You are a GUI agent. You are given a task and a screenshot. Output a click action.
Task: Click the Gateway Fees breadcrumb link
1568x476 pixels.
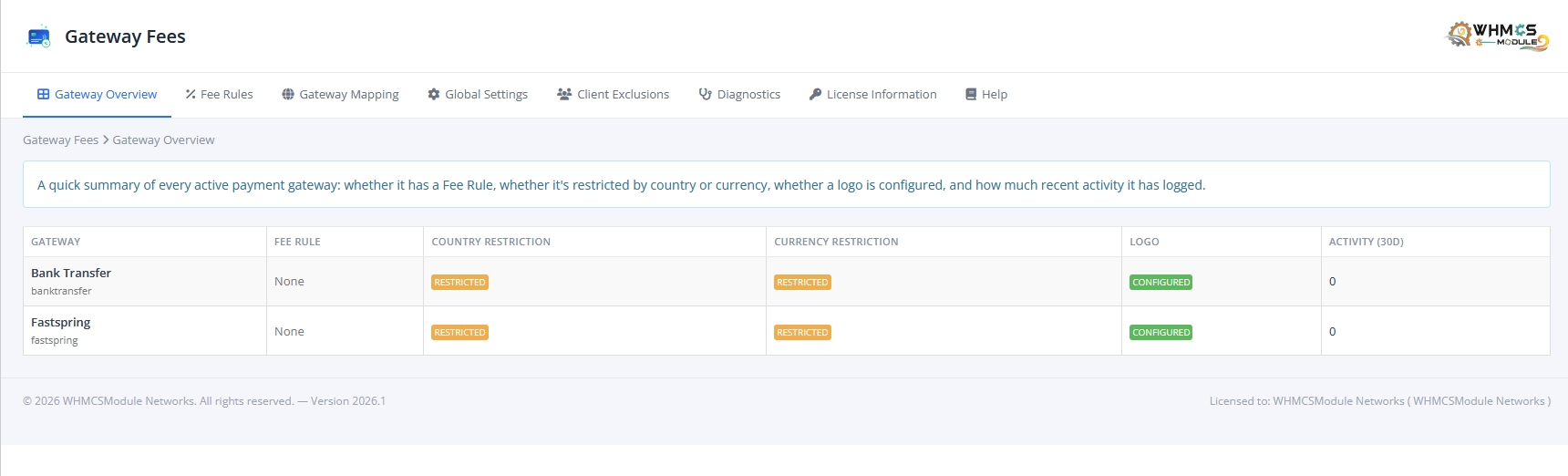(x=60, y=140)
